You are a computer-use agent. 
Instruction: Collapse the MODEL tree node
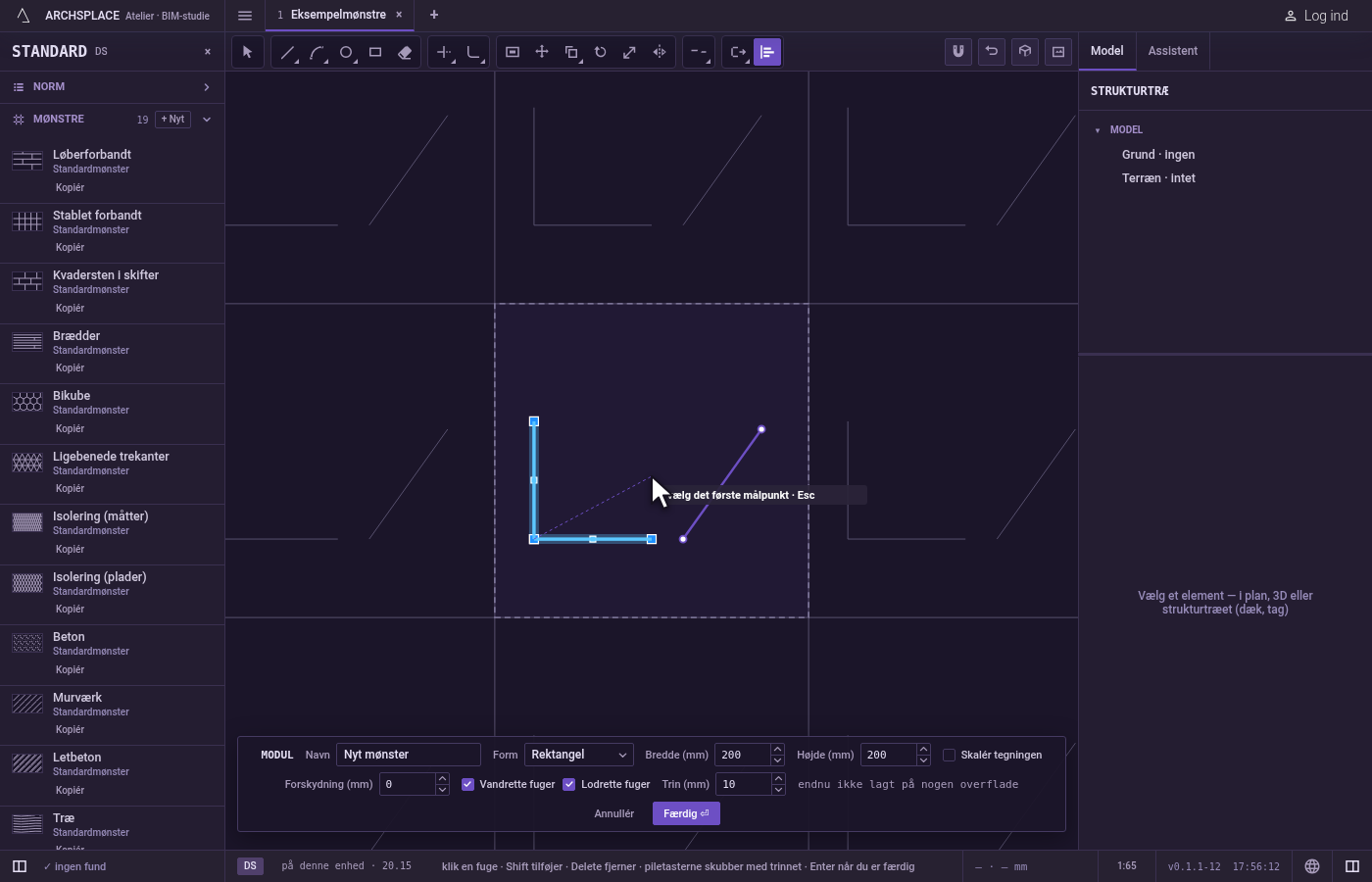pos(1098,130)
